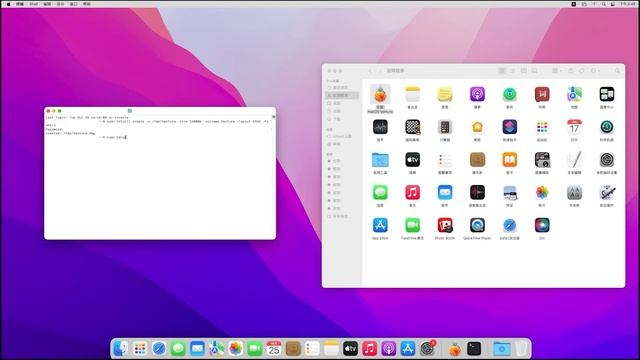This screenshot has width=640, height=360.
Task: Select the Shortcuts app icon in Finder
Action: pos(509,127)
